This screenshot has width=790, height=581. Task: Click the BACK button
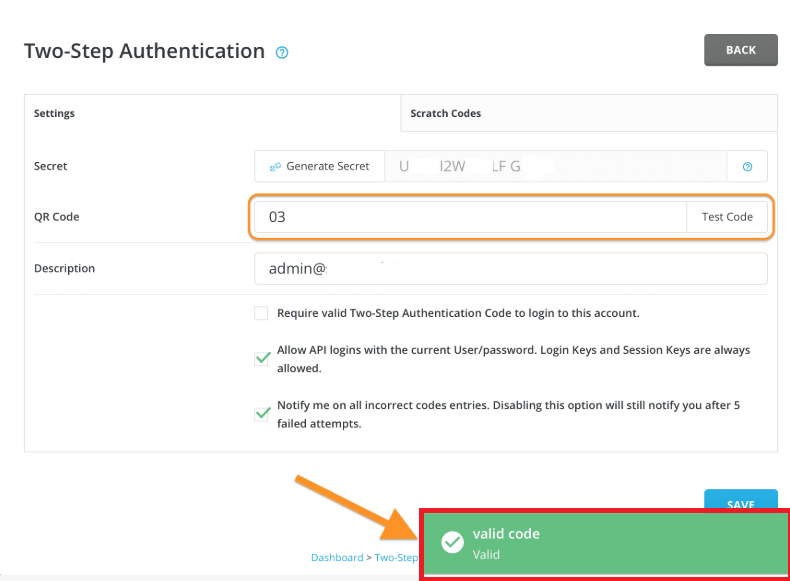[741, 50]
